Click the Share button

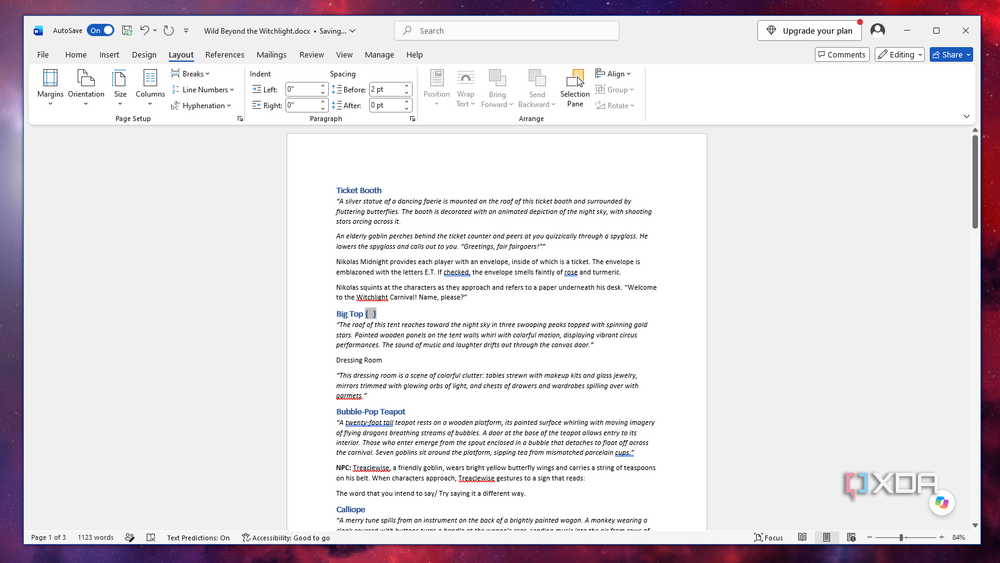(x=951, y=55)
